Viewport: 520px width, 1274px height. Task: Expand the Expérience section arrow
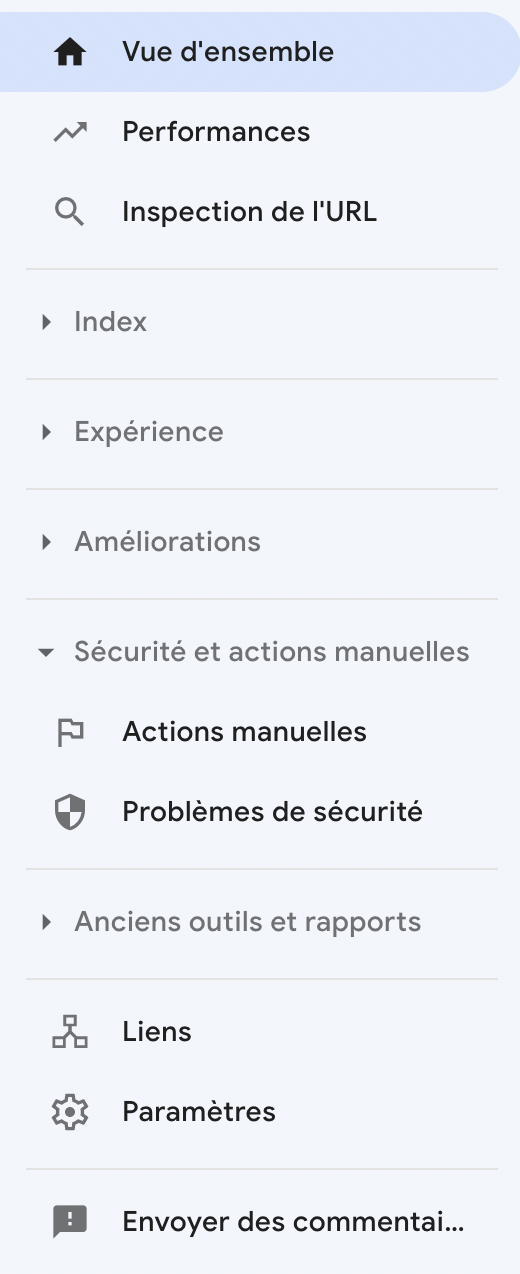pyautogui.click(x=46, y=432)
